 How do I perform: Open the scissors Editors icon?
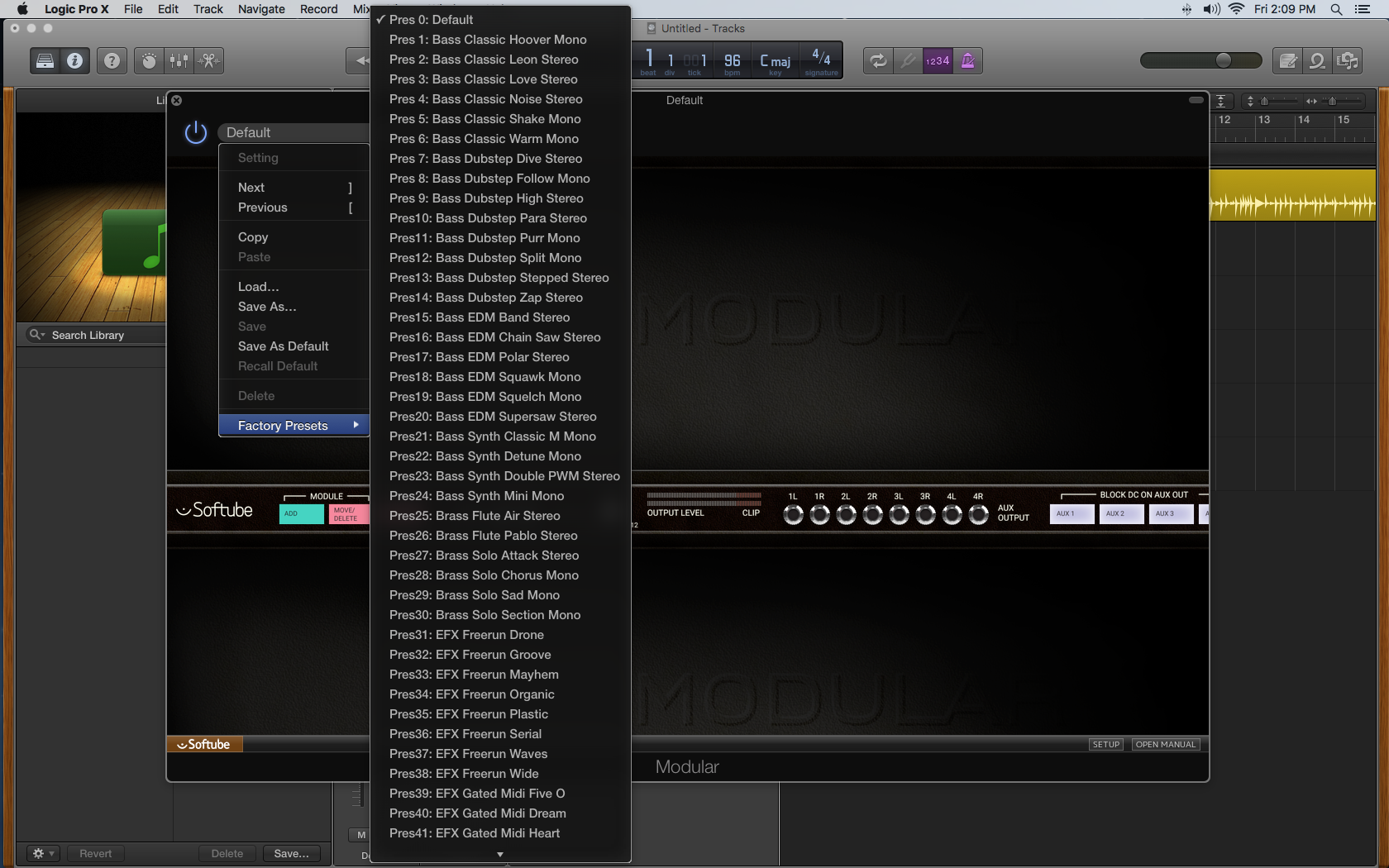click(x=208, y=60)
